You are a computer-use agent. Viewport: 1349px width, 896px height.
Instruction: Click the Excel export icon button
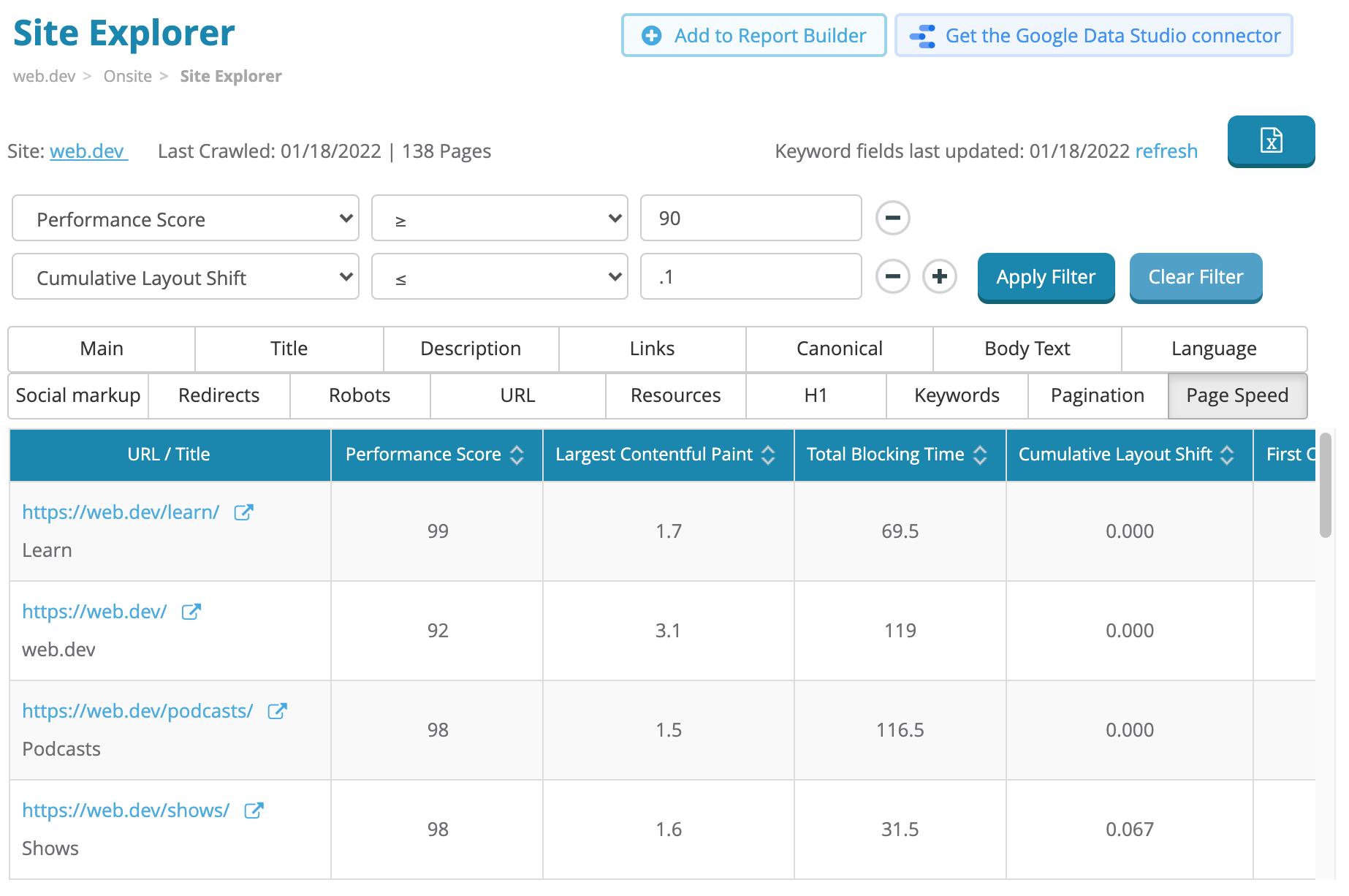pyautogui.click(x=1271, y=140)
